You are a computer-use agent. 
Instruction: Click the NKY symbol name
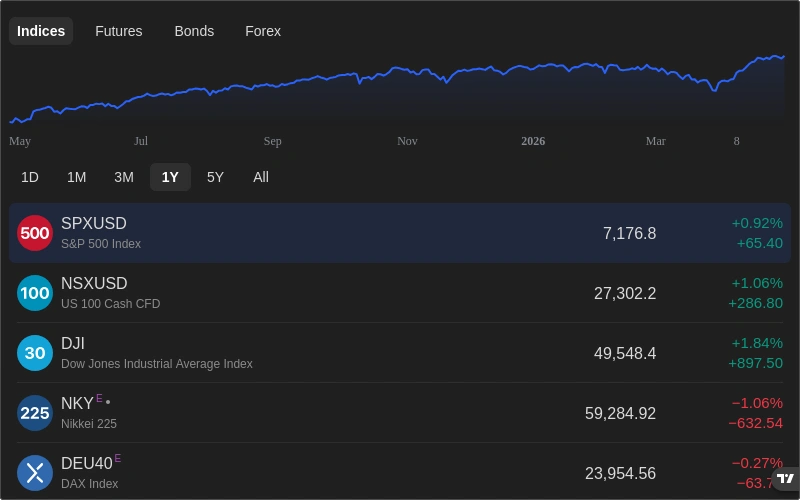(77, 404)
